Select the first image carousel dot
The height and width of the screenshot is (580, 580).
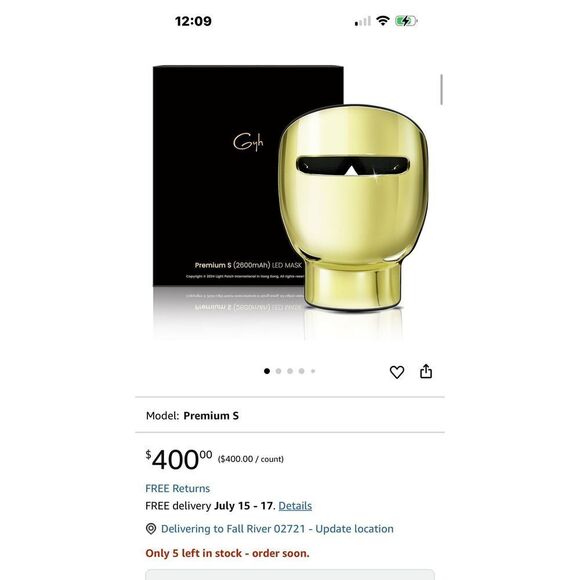coord(267,371)
